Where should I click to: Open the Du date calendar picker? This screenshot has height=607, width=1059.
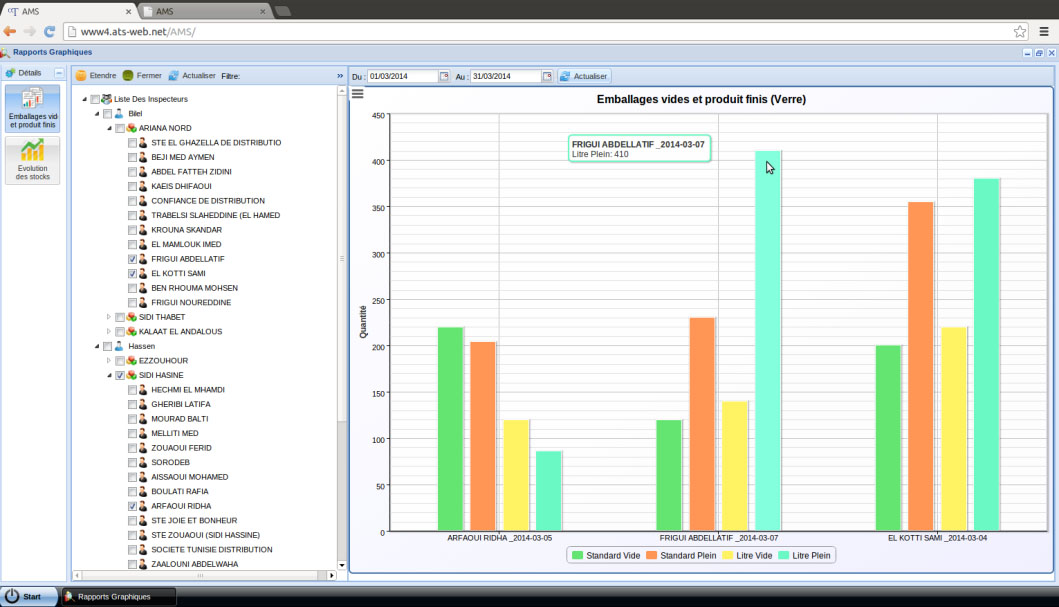[445, 76]
